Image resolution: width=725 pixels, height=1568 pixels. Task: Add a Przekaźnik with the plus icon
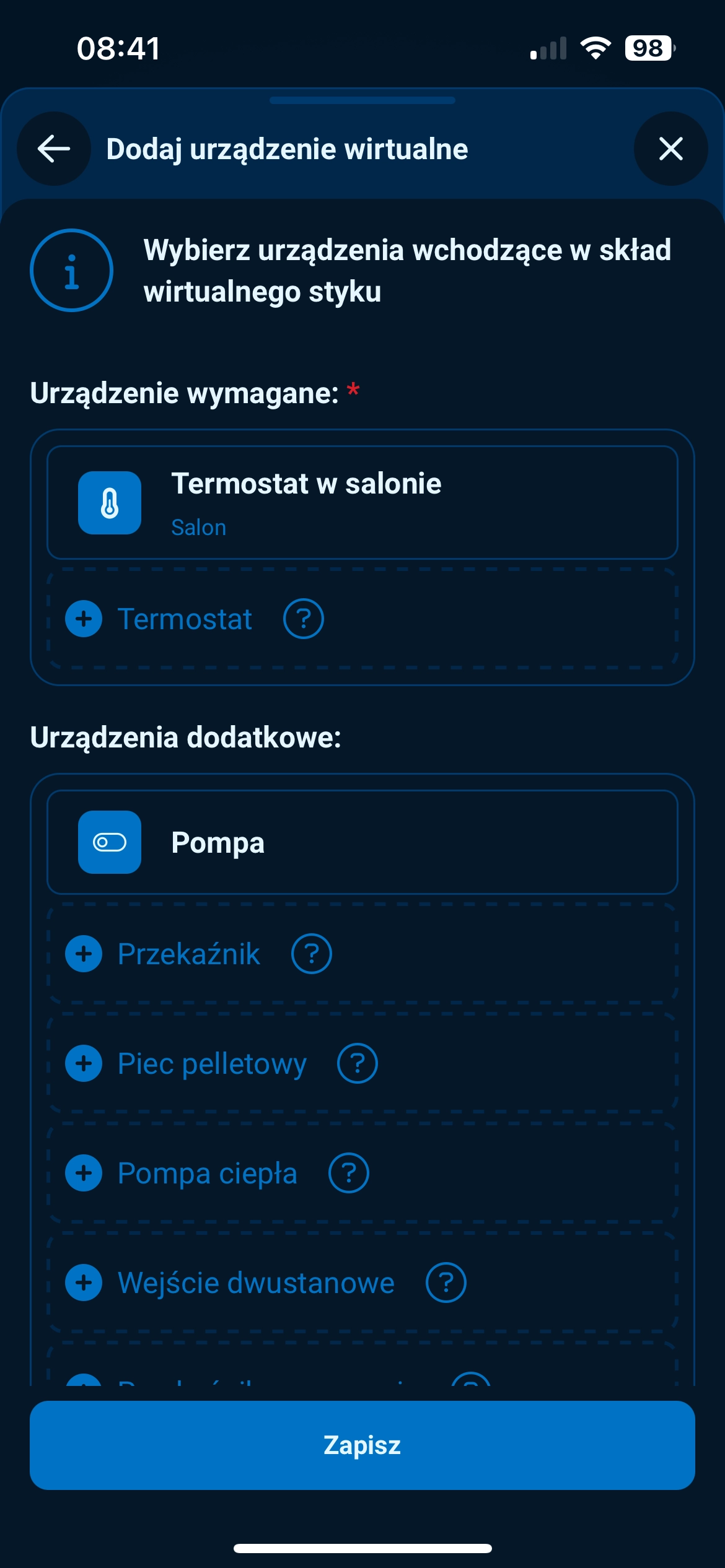[84, 954]
